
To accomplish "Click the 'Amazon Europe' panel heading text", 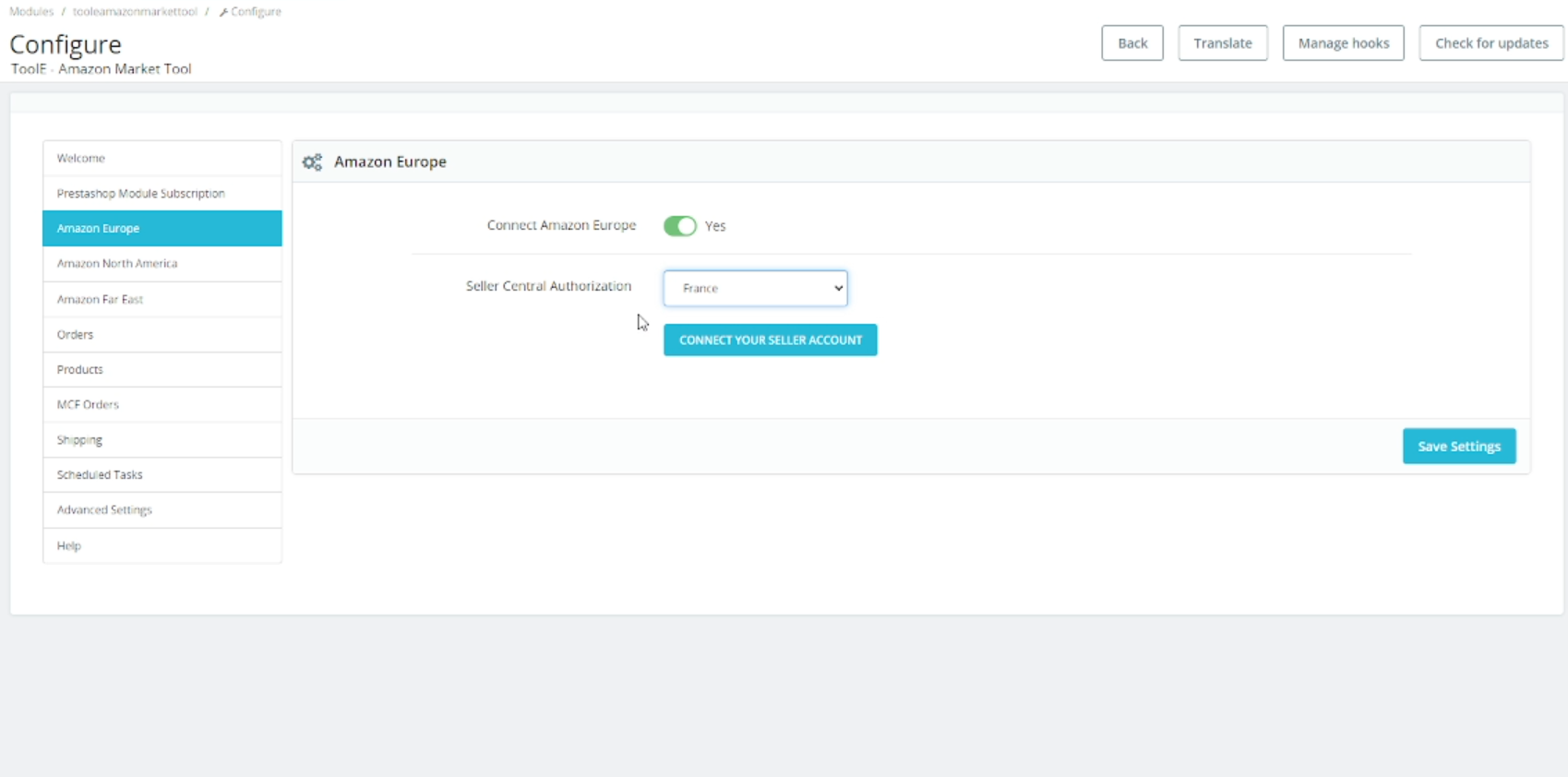I will pos(390,161).
